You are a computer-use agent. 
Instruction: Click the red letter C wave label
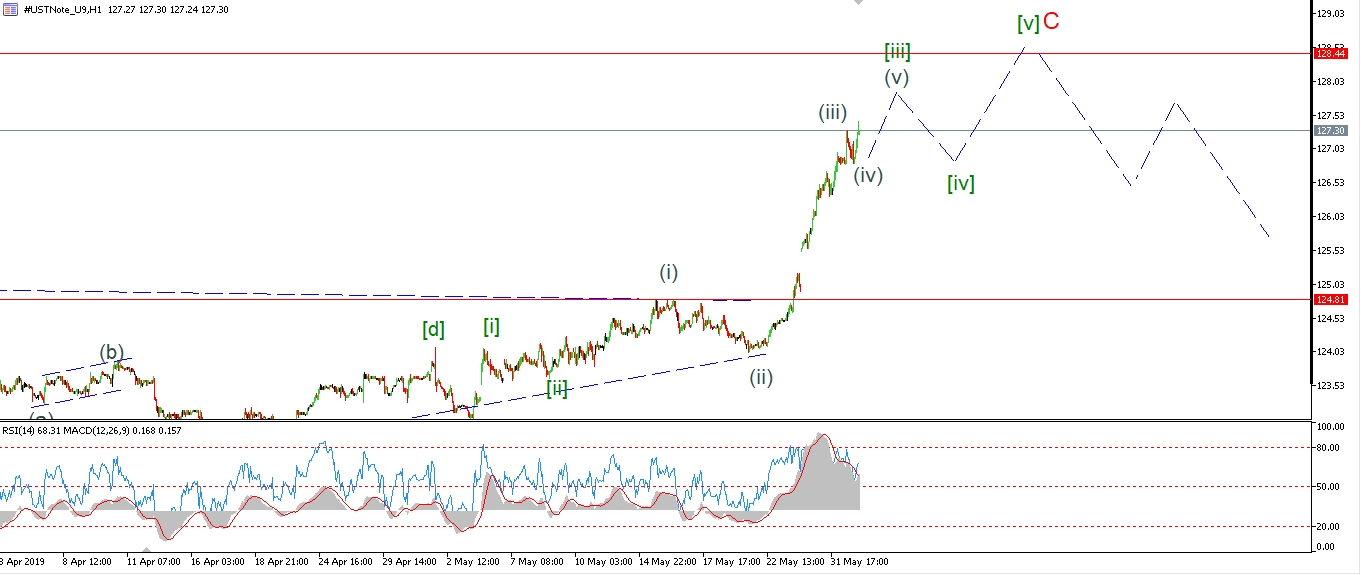pos(1052,21)
